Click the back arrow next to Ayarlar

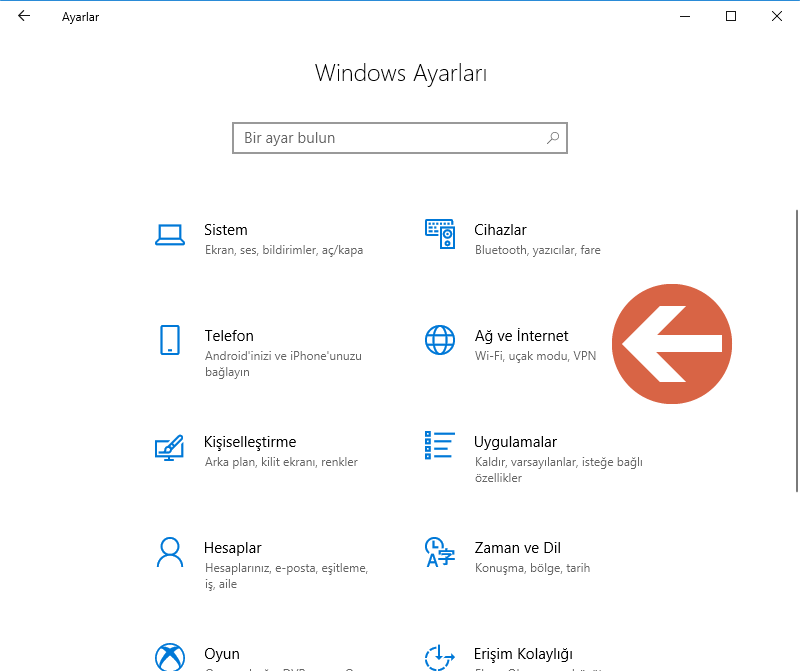tap(24, 16)
